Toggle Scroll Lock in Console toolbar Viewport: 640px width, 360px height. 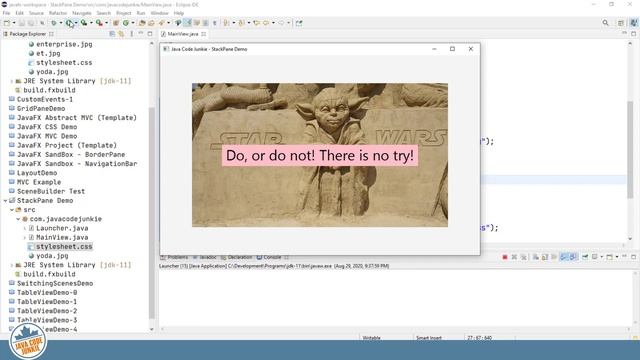click(545, 257)
